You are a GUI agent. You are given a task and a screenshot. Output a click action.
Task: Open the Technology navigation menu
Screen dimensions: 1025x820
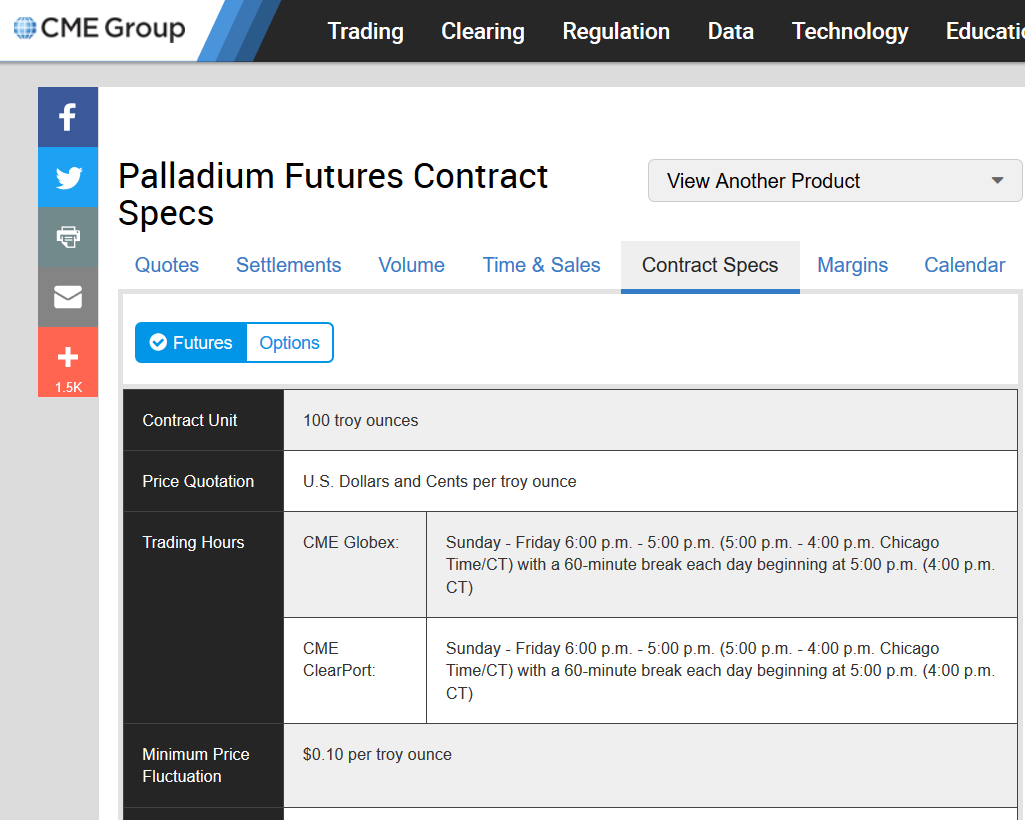coord(850,31)
